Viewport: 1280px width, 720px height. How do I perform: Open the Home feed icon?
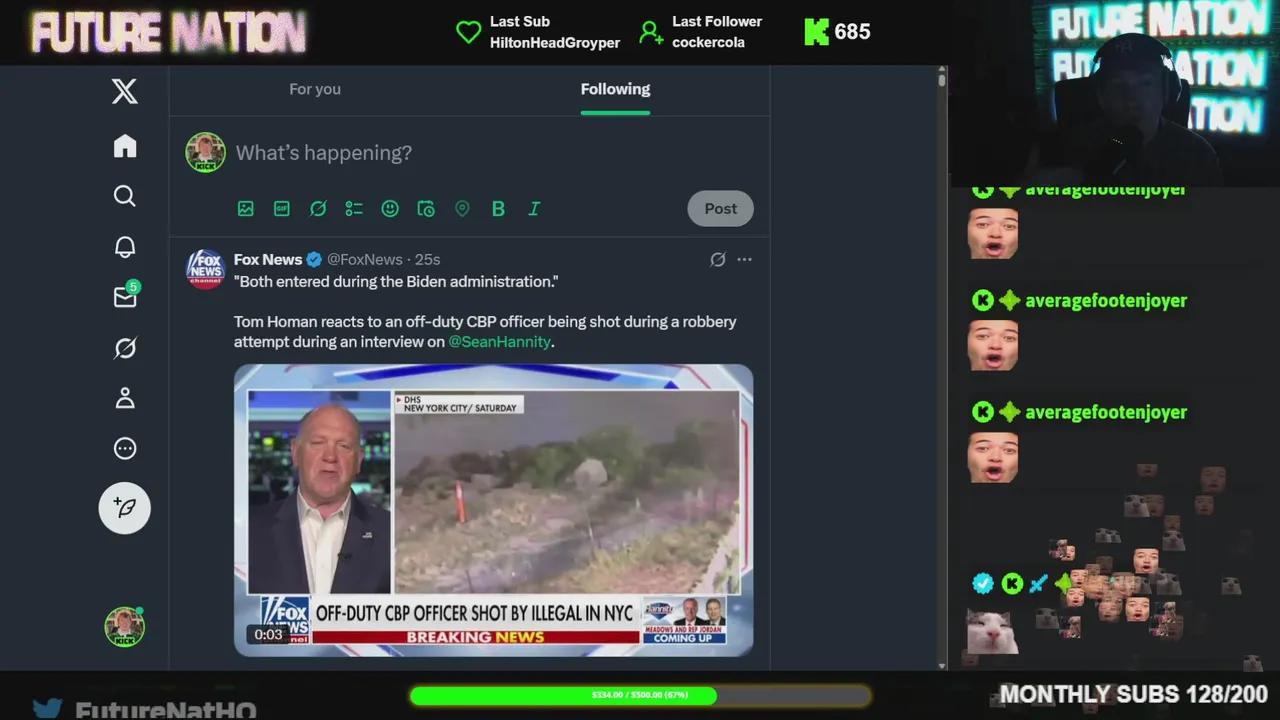(125, 146)
